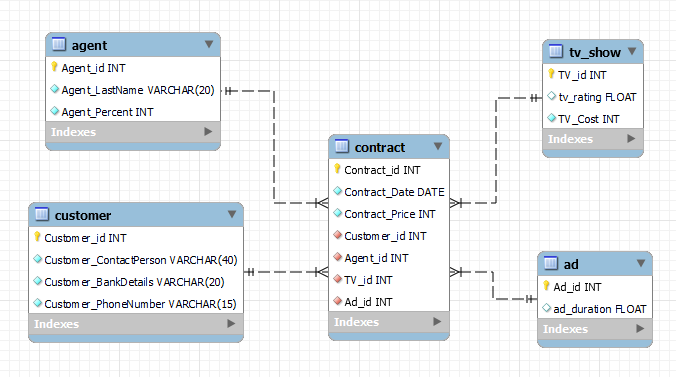This screenshot has width=676, height=377.
Task: Collapse the agent table with header arrow
Action: (x=209, y=44)
